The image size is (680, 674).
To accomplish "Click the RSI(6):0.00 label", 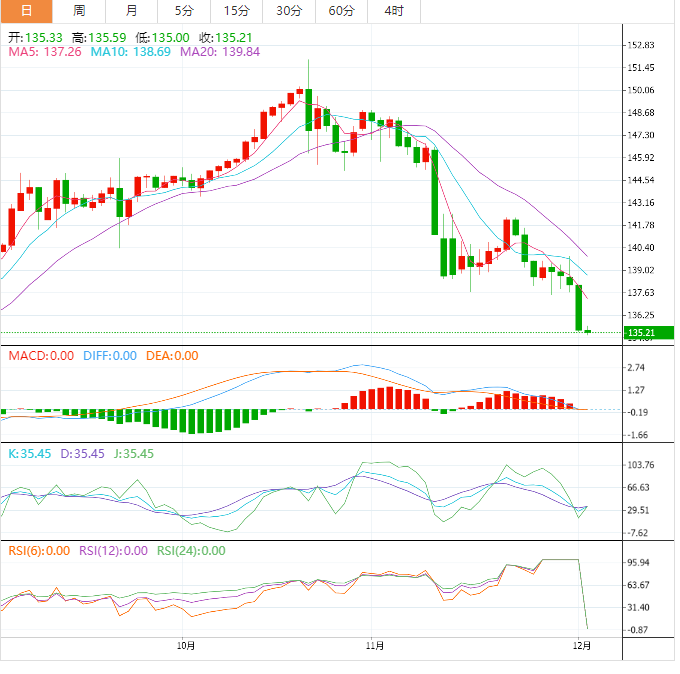I will click(39, 551).
